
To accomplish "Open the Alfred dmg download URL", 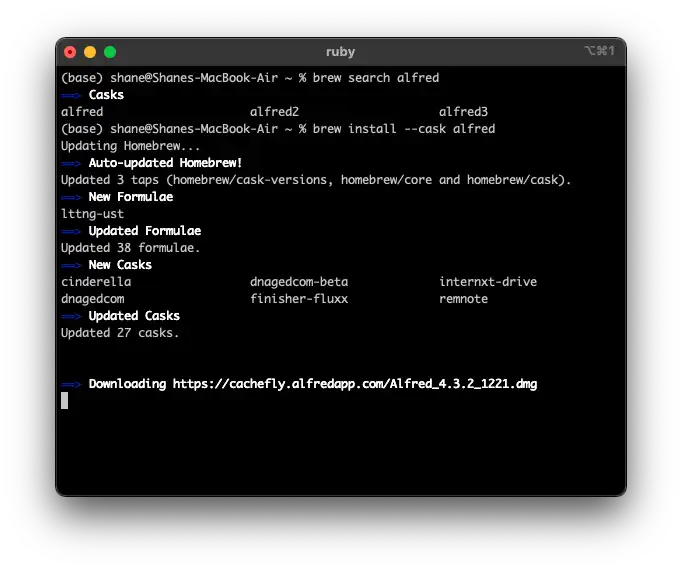I will (355, 384).
